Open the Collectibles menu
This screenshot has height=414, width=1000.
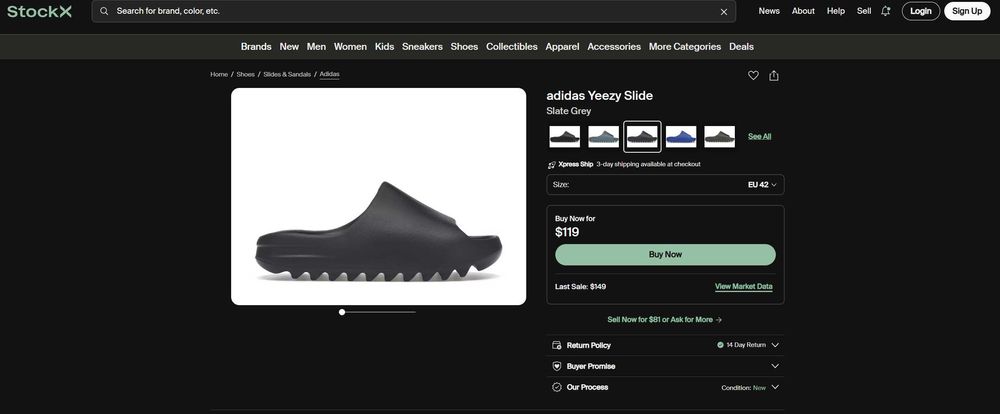point(512,47)
